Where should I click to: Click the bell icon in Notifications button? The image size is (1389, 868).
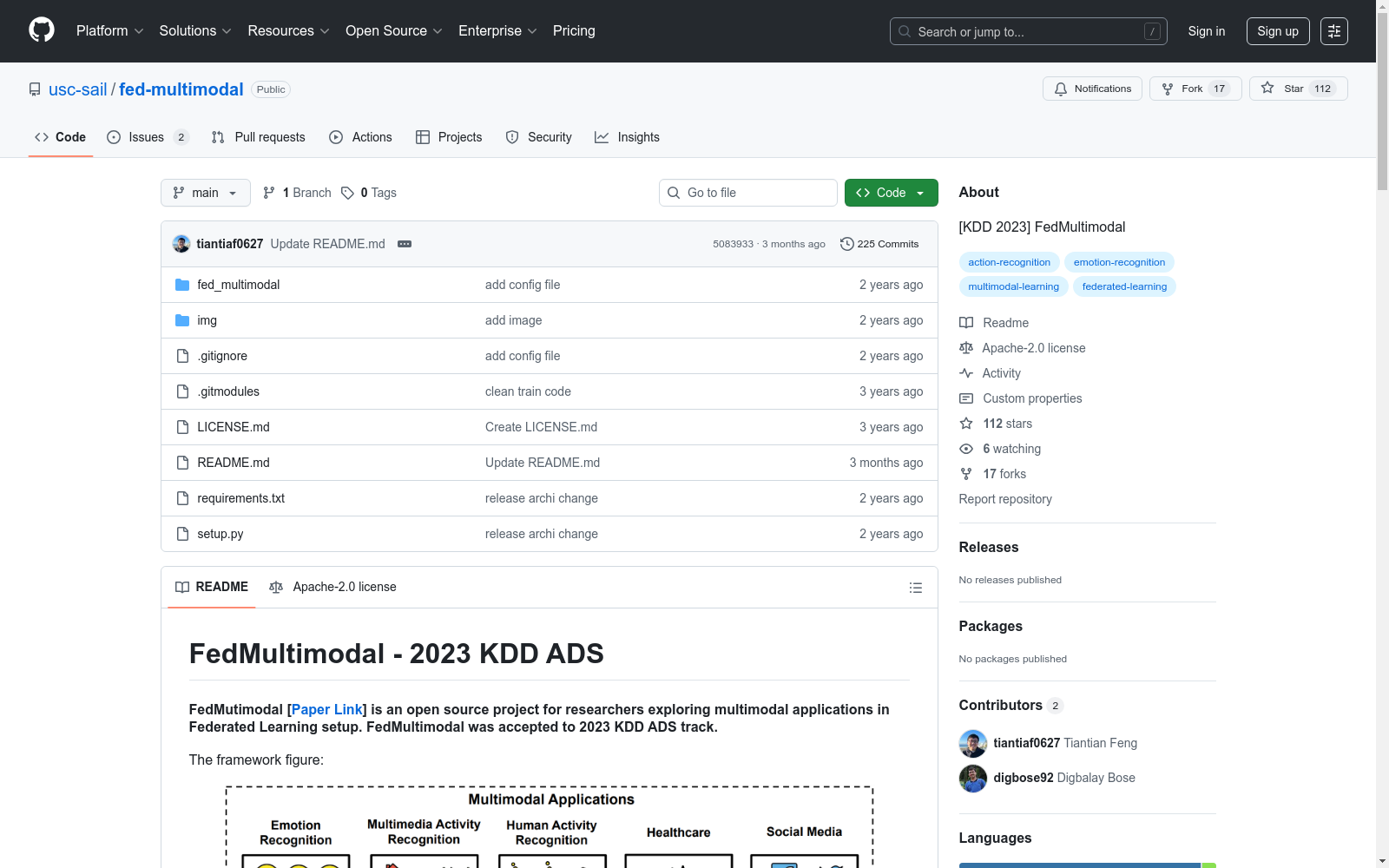point(1061,89)
